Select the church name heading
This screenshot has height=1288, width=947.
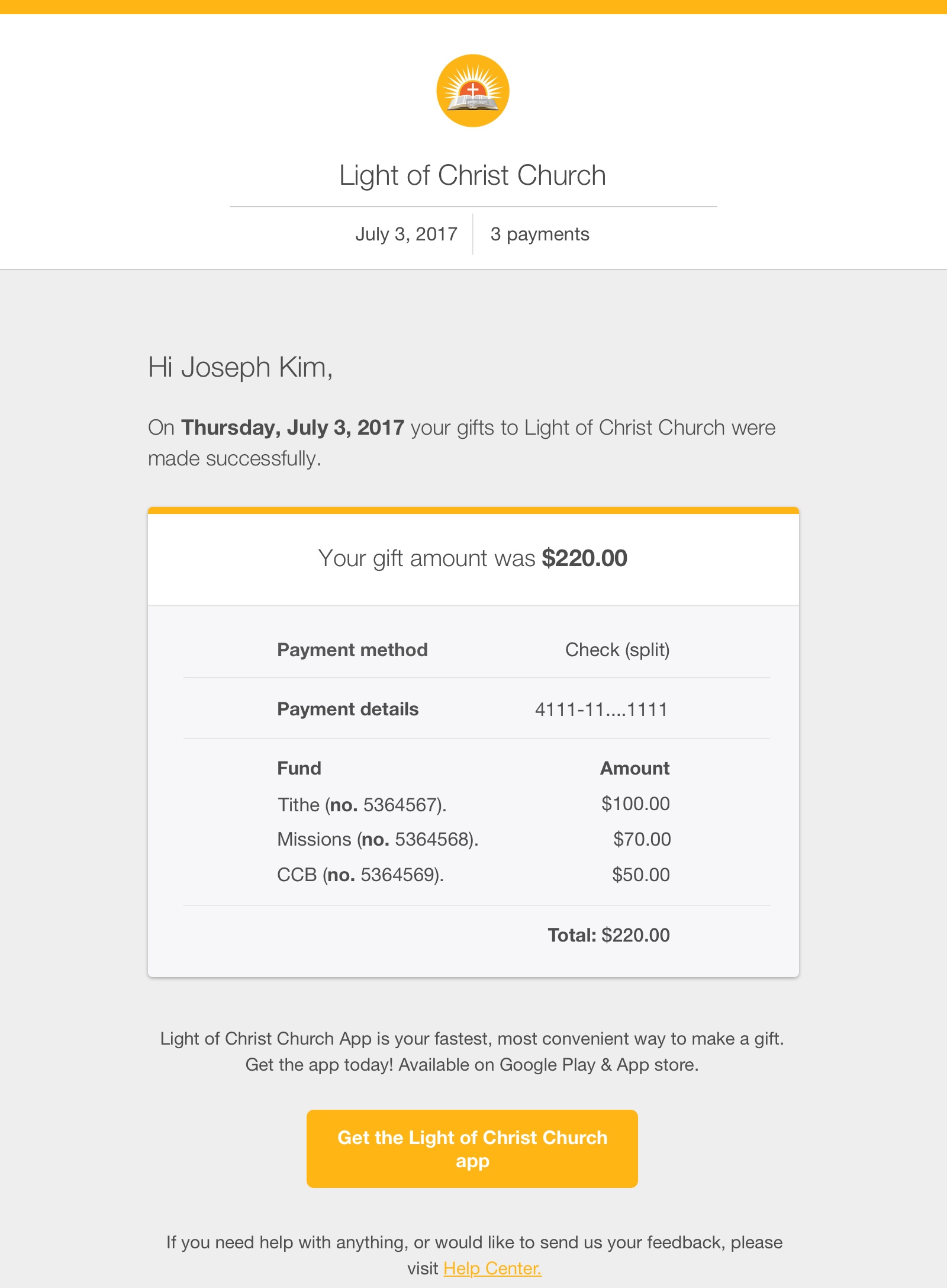[473, 174]
